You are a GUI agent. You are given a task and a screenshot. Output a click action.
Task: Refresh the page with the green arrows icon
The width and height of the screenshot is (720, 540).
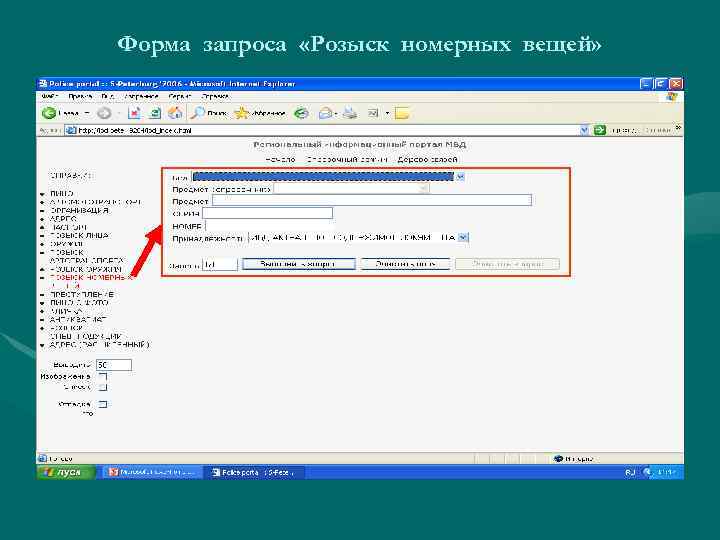click(x=155, y=113)
